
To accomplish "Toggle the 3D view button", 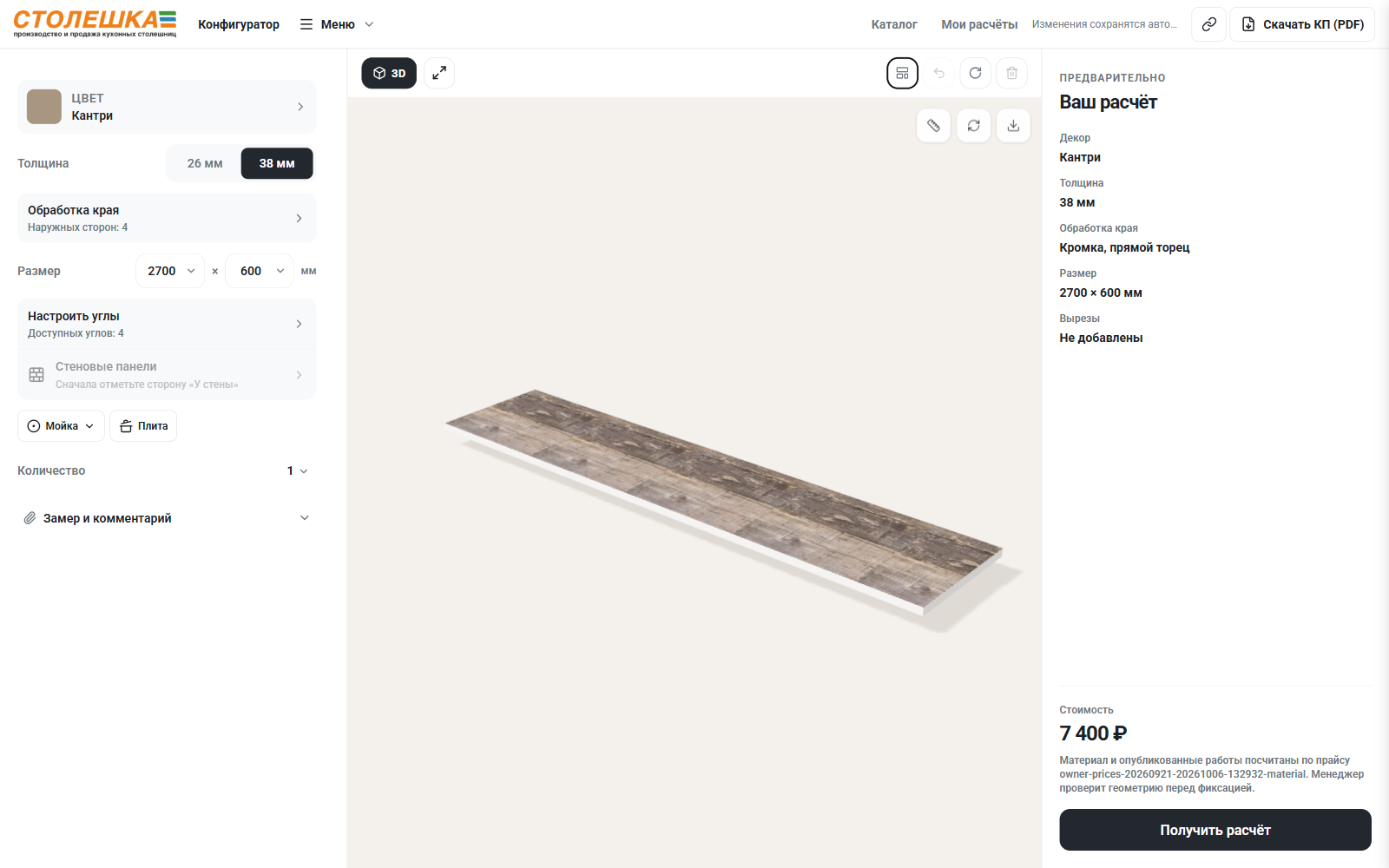I will click(389, 73).
